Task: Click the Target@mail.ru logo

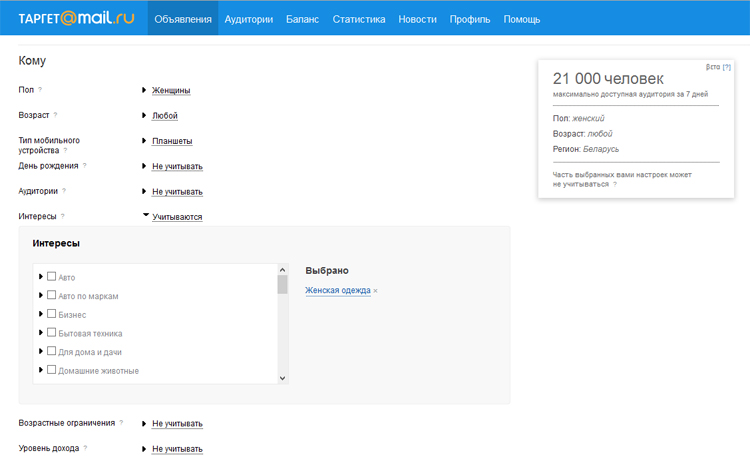Action: pyautogui.click(x=76, y=18)
